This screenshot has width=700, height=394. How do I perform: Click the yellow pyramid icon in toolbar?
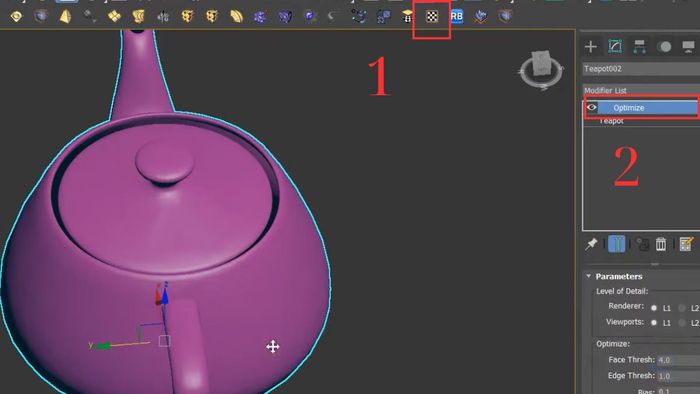65,17
